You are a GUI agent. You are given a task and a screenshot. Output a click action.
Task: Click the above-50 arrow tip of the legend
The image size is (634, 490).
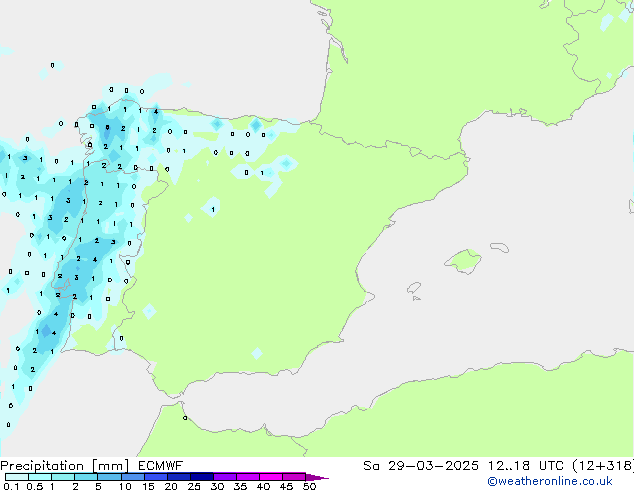[317, 477]
